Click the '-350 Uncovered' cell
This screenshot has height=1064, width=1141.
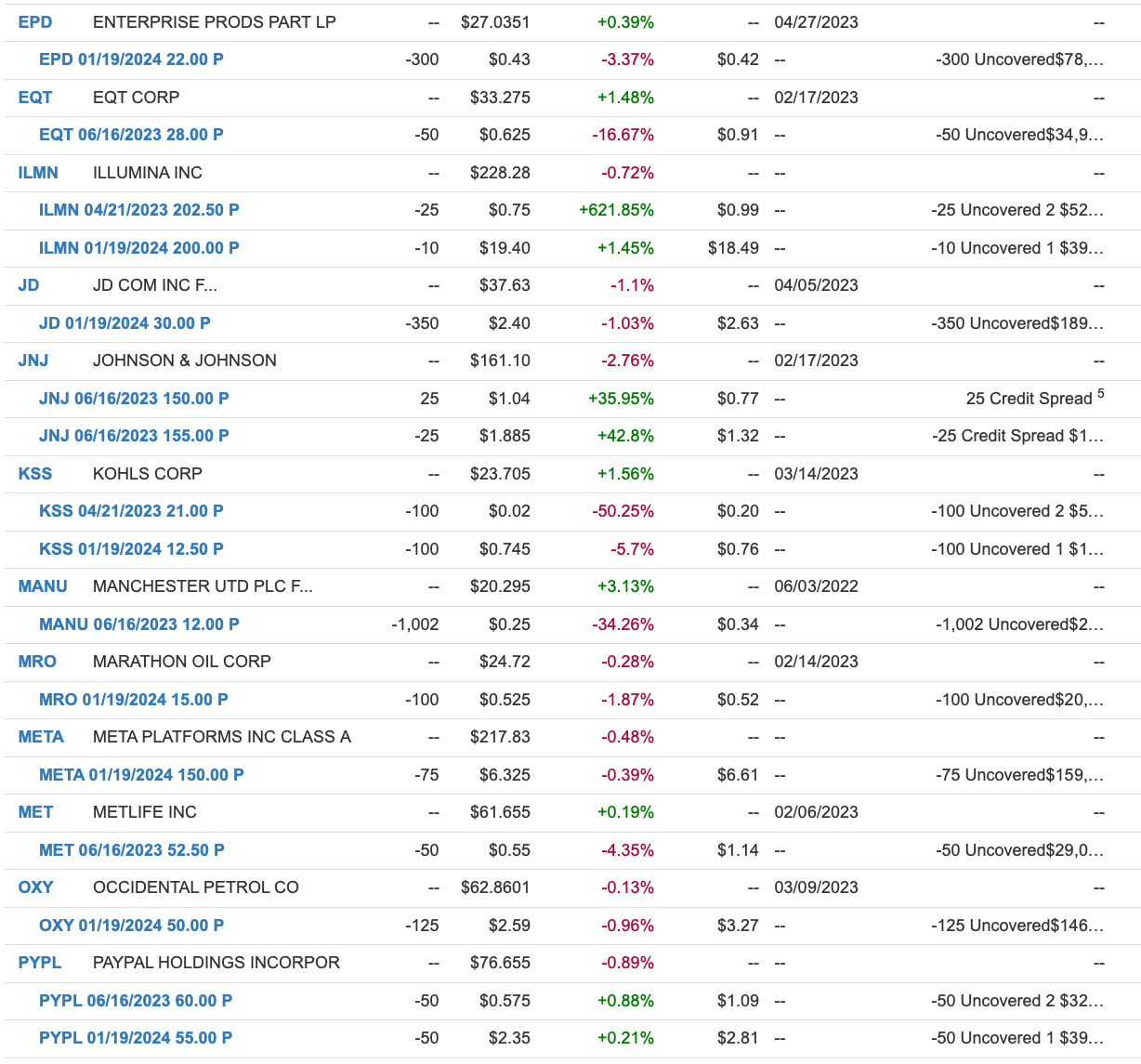coord(1018,323)
